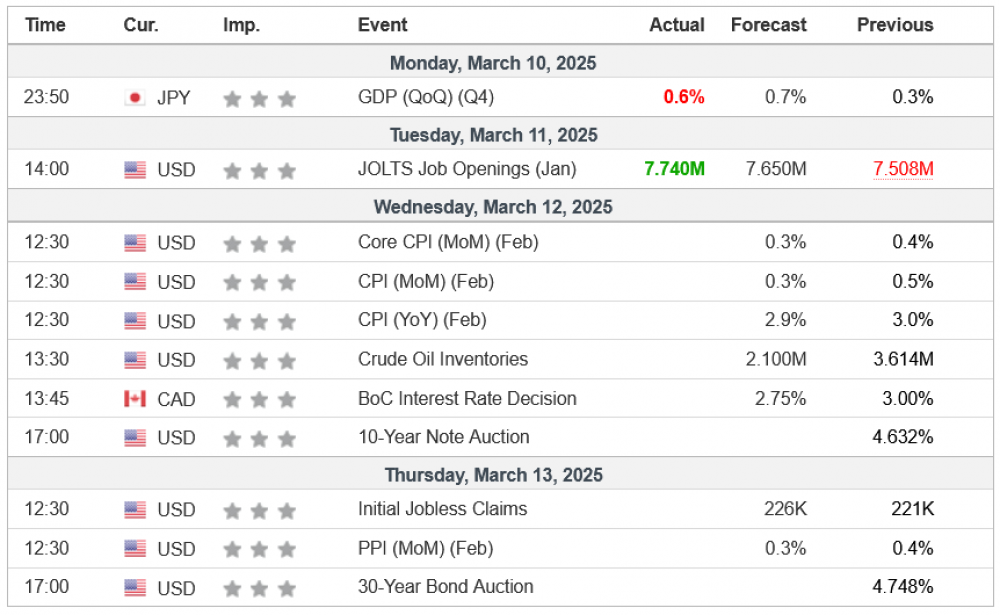
Task: Click the Japan flag icon beside JPY
Action: click(x=135, y=98)
